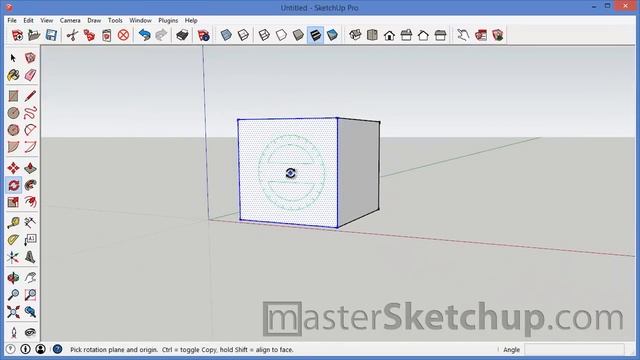Switch to Shaded face style

(x=298, y=35)
